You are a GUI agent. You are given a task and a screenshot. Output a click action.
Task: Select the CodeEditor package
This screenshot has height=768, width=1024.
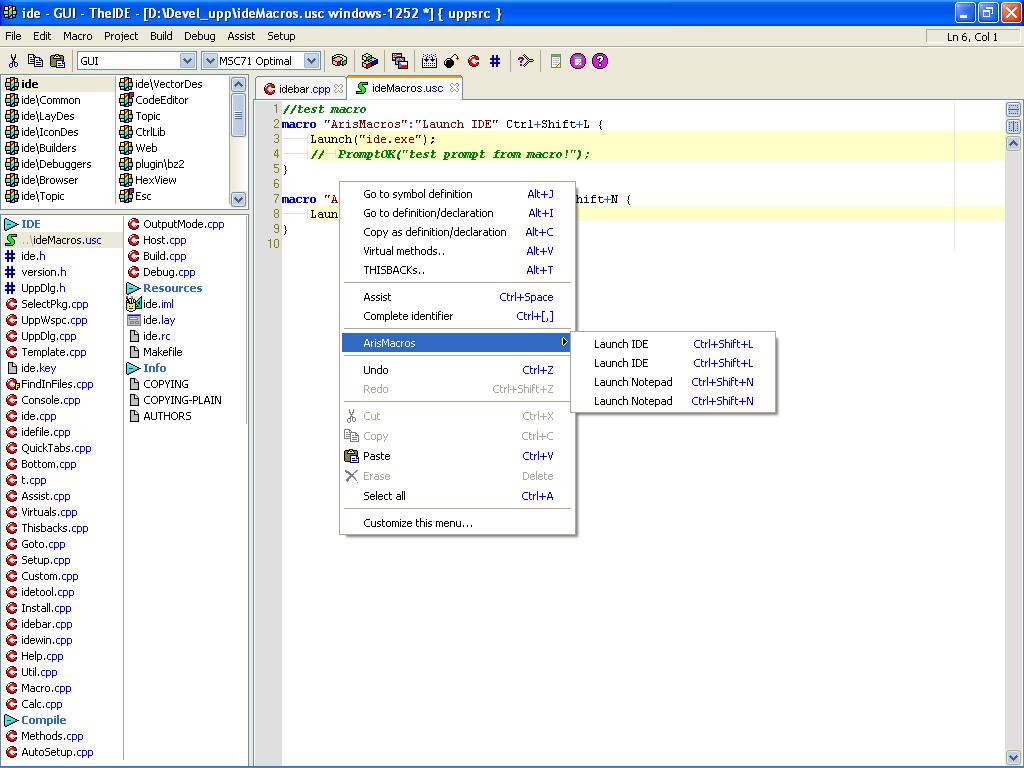pyautogui.click(x=161, y=100)
